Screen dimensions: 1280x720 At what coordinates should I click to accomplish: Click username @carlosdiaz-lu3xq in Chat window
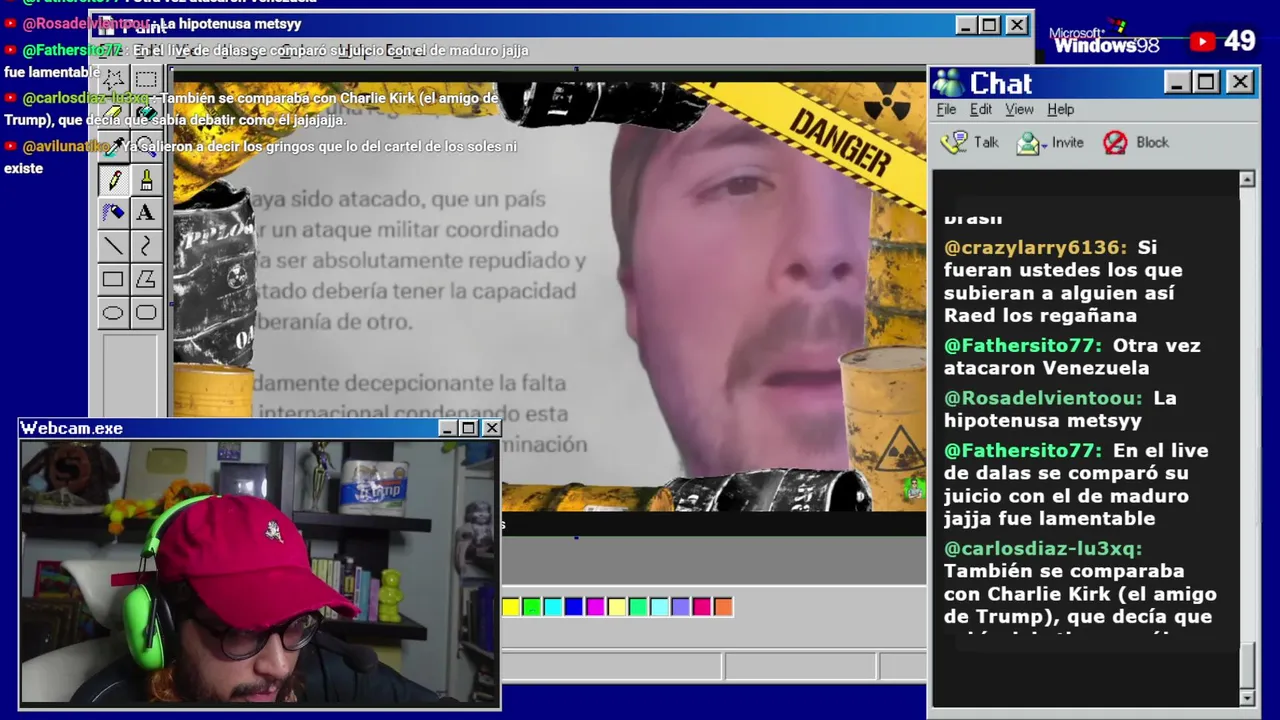1043,548
